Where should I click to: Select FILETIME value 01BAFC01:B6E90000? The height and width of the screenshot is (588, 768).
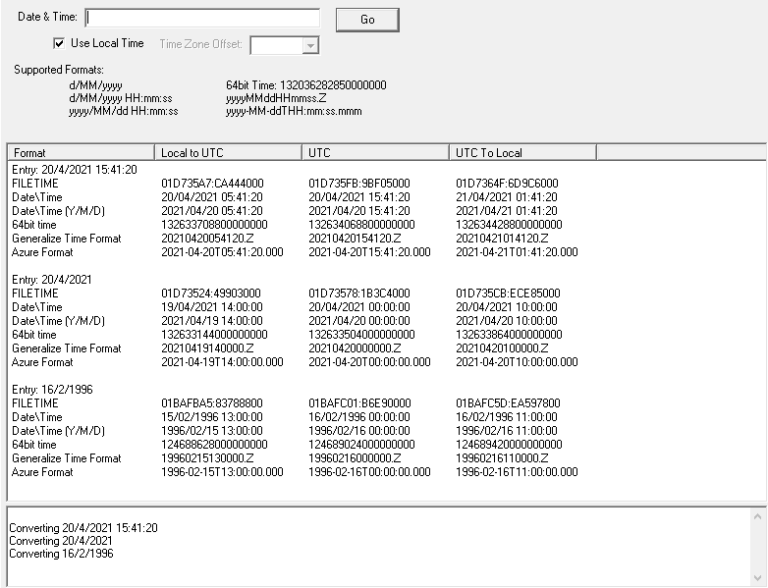point(360,403)
